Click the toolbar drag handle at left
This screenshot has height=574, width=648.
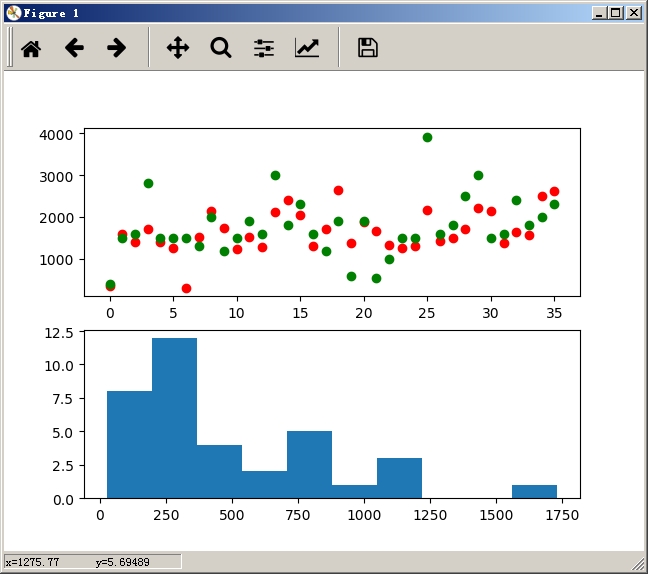point(10,47)
